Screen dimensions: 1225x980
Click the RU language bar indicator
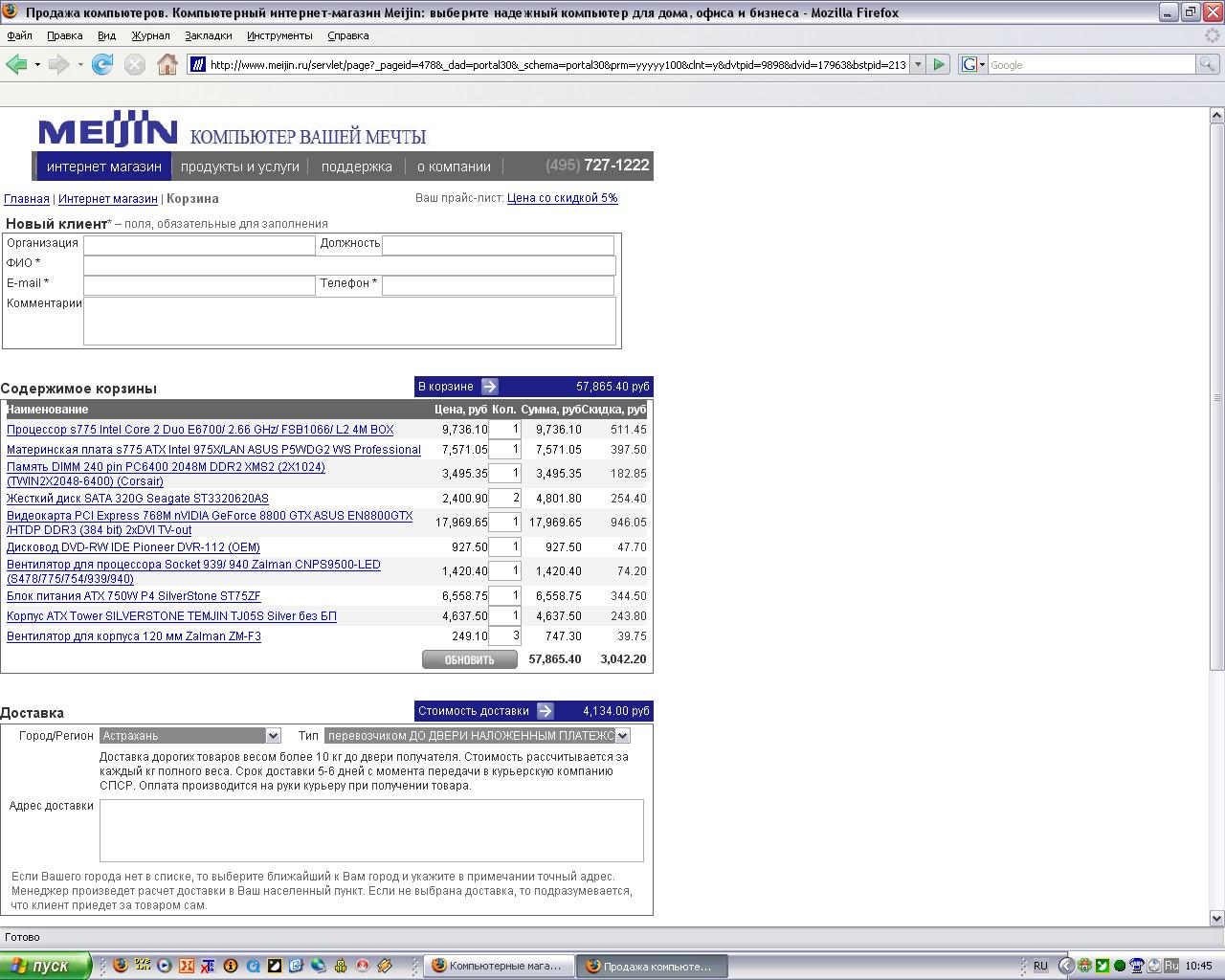(1040, 966)
